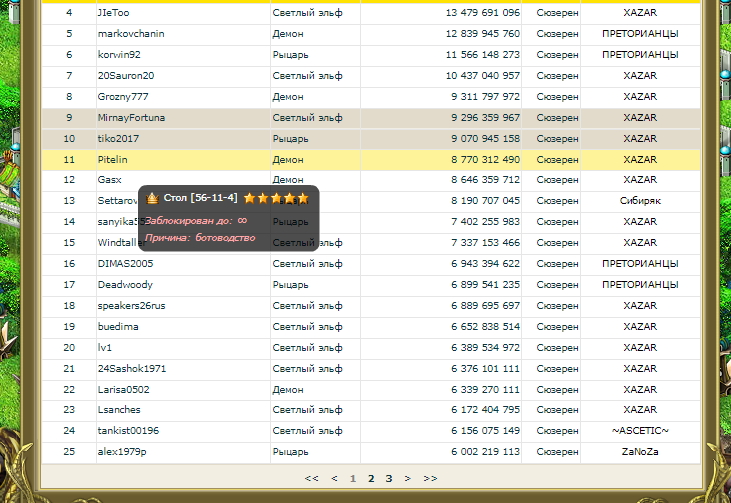Click the five gold stars rating
This screenshot has height=503, width=731.
[x=276, y=198]
